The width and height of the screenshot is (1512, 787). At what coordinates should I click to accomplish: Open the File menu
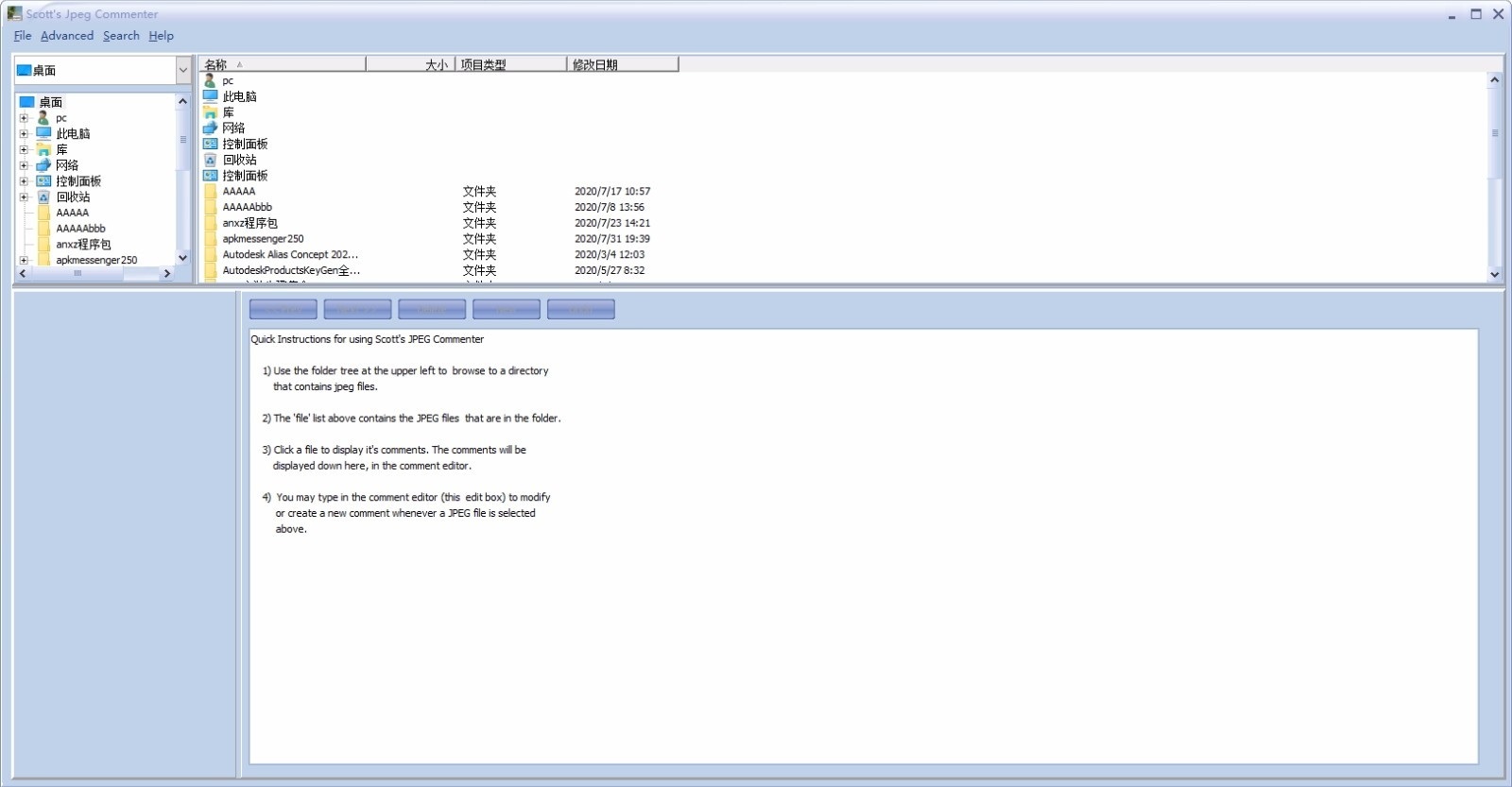(x=23, y=36)
